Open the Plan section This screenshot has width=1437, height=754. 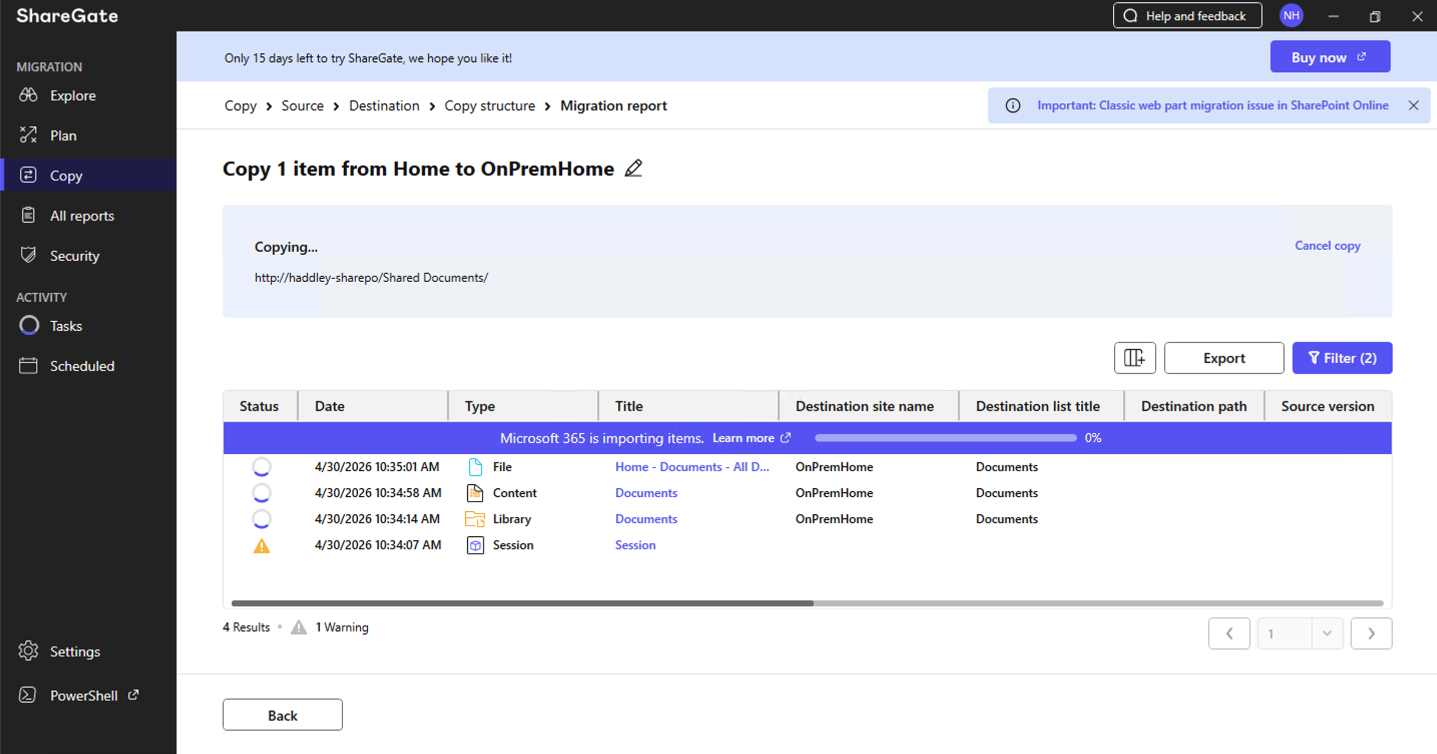pos(88,136)
